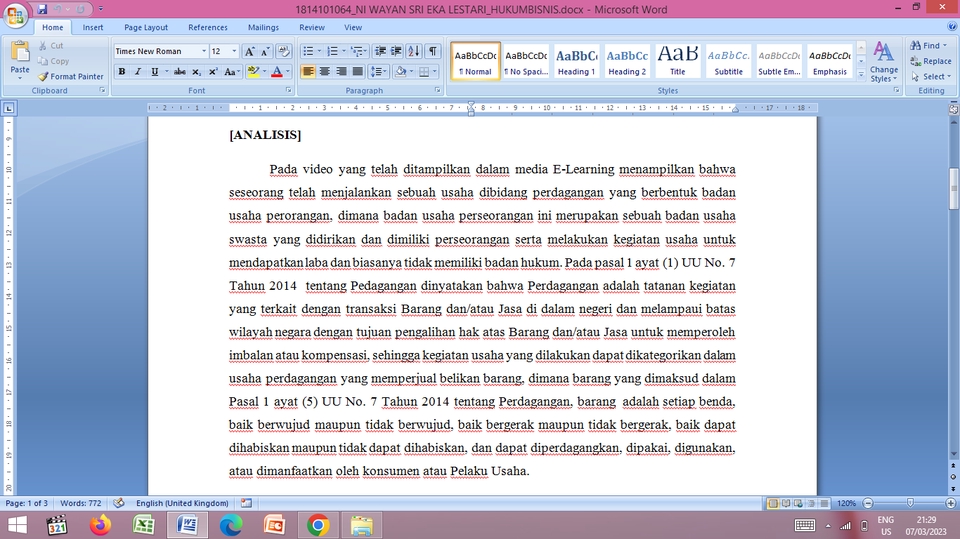
Task: Open Word Help question mark
Action: click(952, 27)
